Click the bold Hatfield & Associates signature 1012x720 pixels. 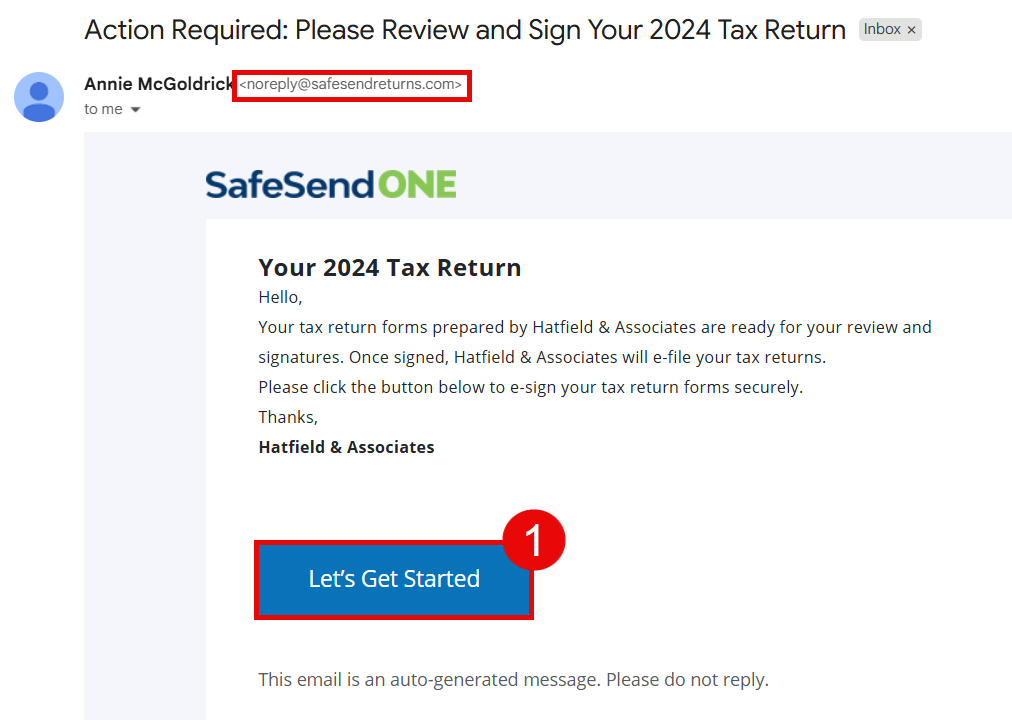click(x=346, y=447)
